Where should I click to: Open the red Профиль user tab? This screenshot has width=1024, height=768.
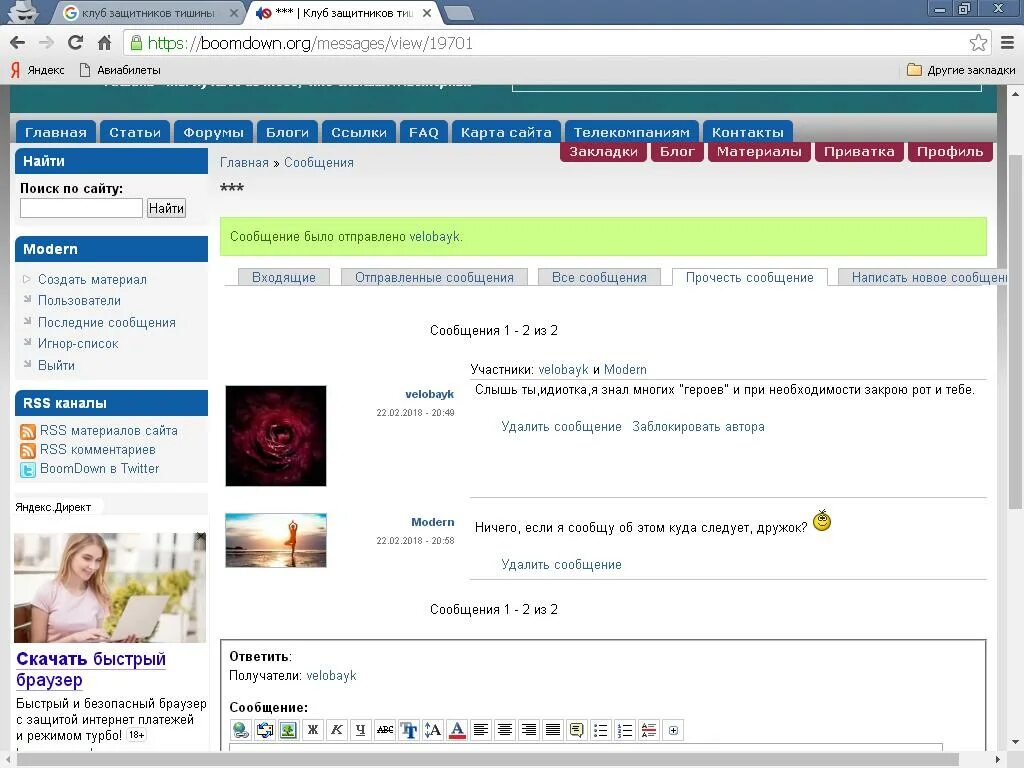[950, 152]
